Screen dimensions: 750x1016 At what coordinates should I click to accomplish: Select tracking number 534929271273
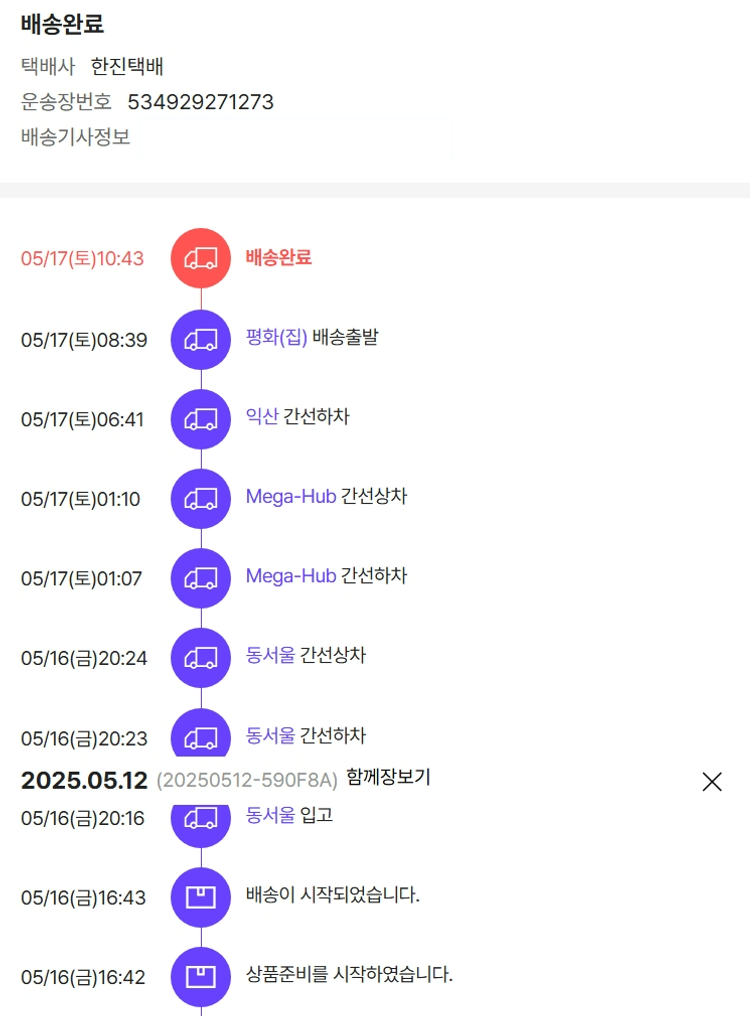click(x=200, y=102)
